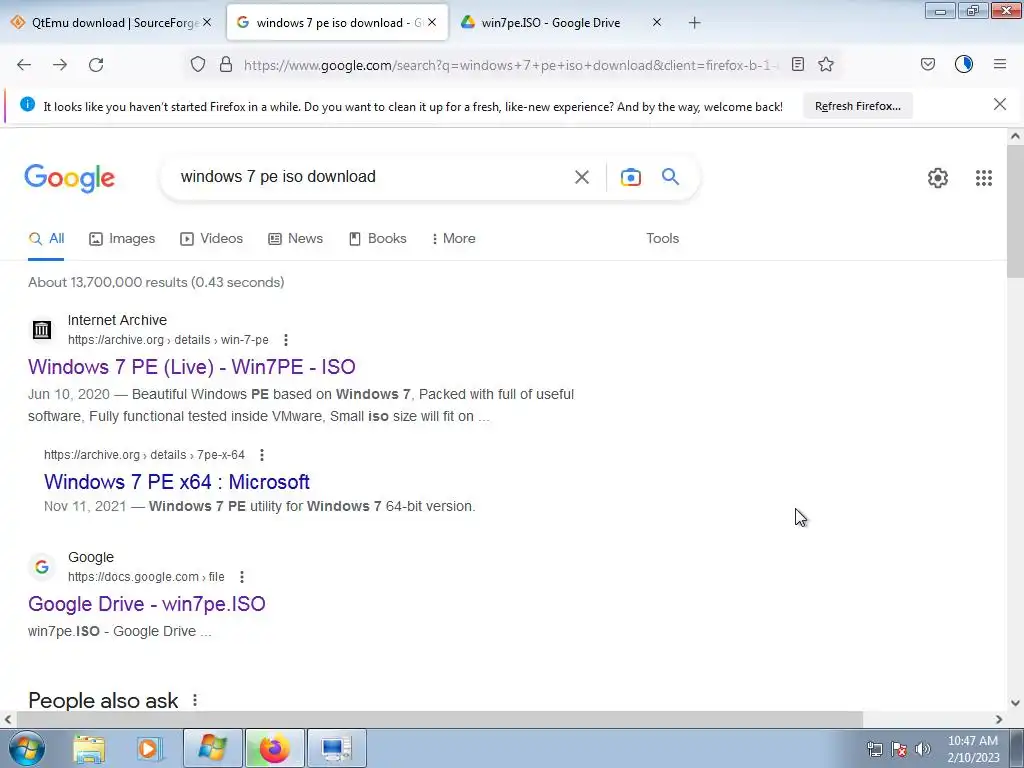Screen dimensions: 1024x768
Task: Launch Windows Explorer from the taskbar
Action: coord(89,748)
